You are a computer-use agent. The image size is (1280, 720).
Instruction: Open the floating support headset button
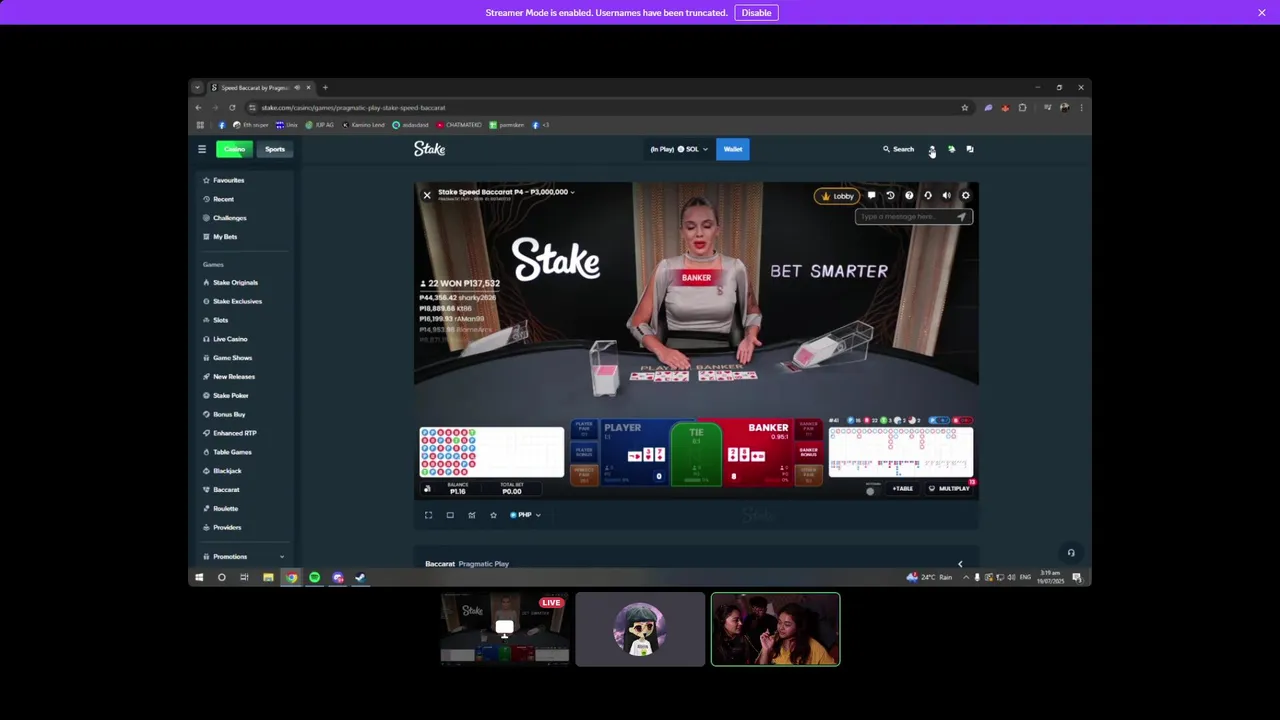(x=1071, y=553)
